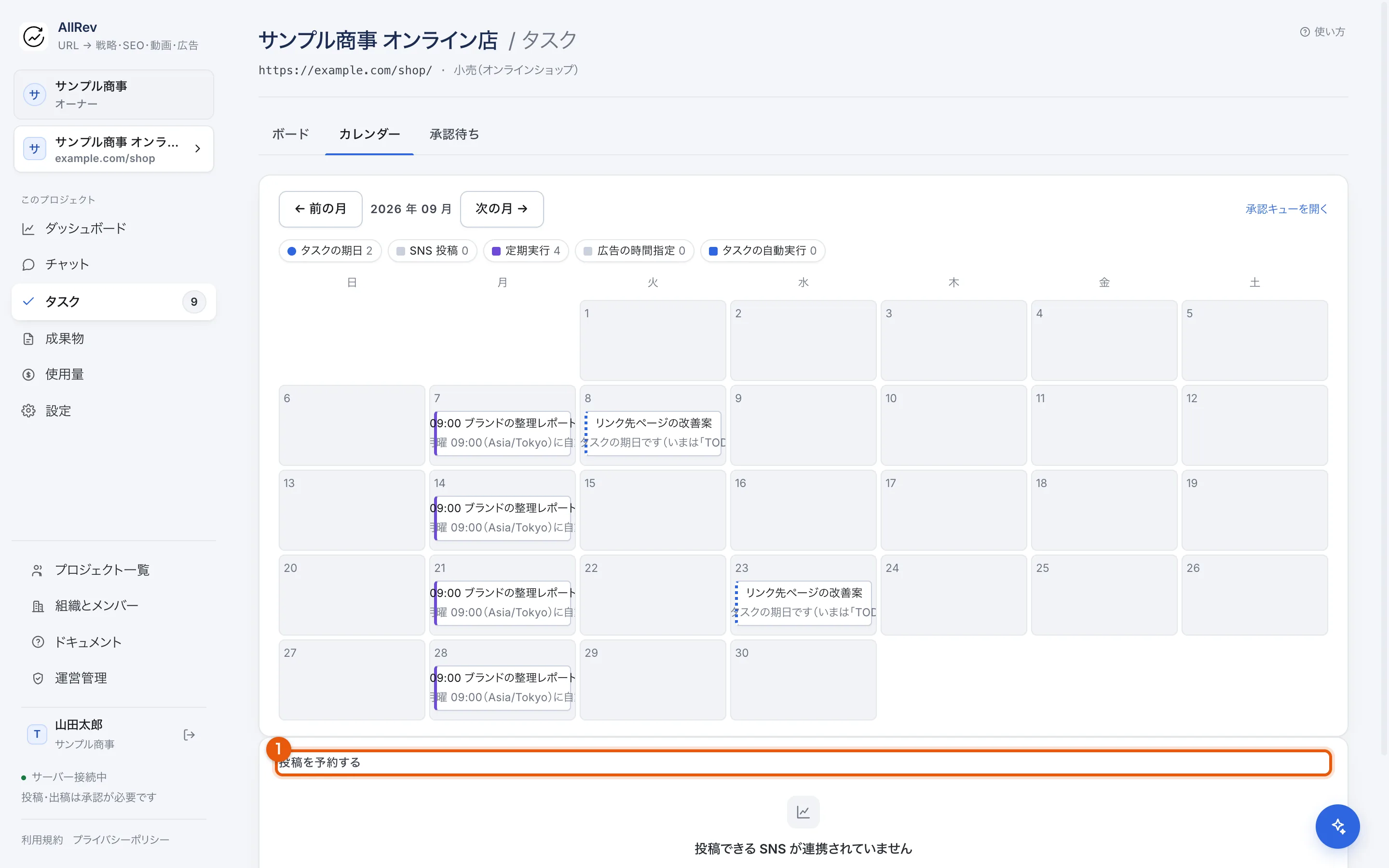Viewport: 1389px width, 868px height.
Task: Open the 利用規約 link
Action: click(42, 840)
